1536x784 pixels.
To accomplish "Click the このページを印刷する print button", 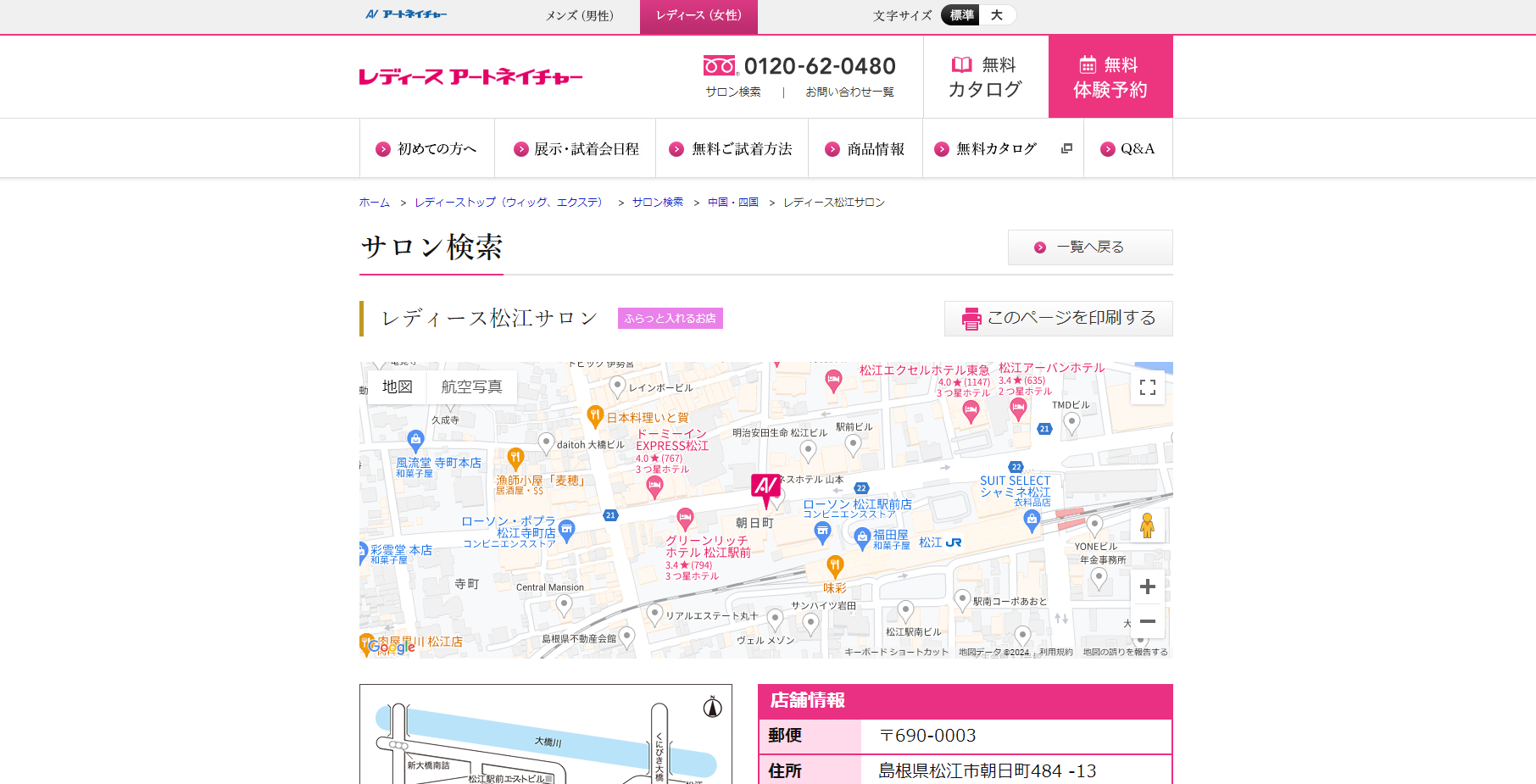I will [x=1059, y=319].
